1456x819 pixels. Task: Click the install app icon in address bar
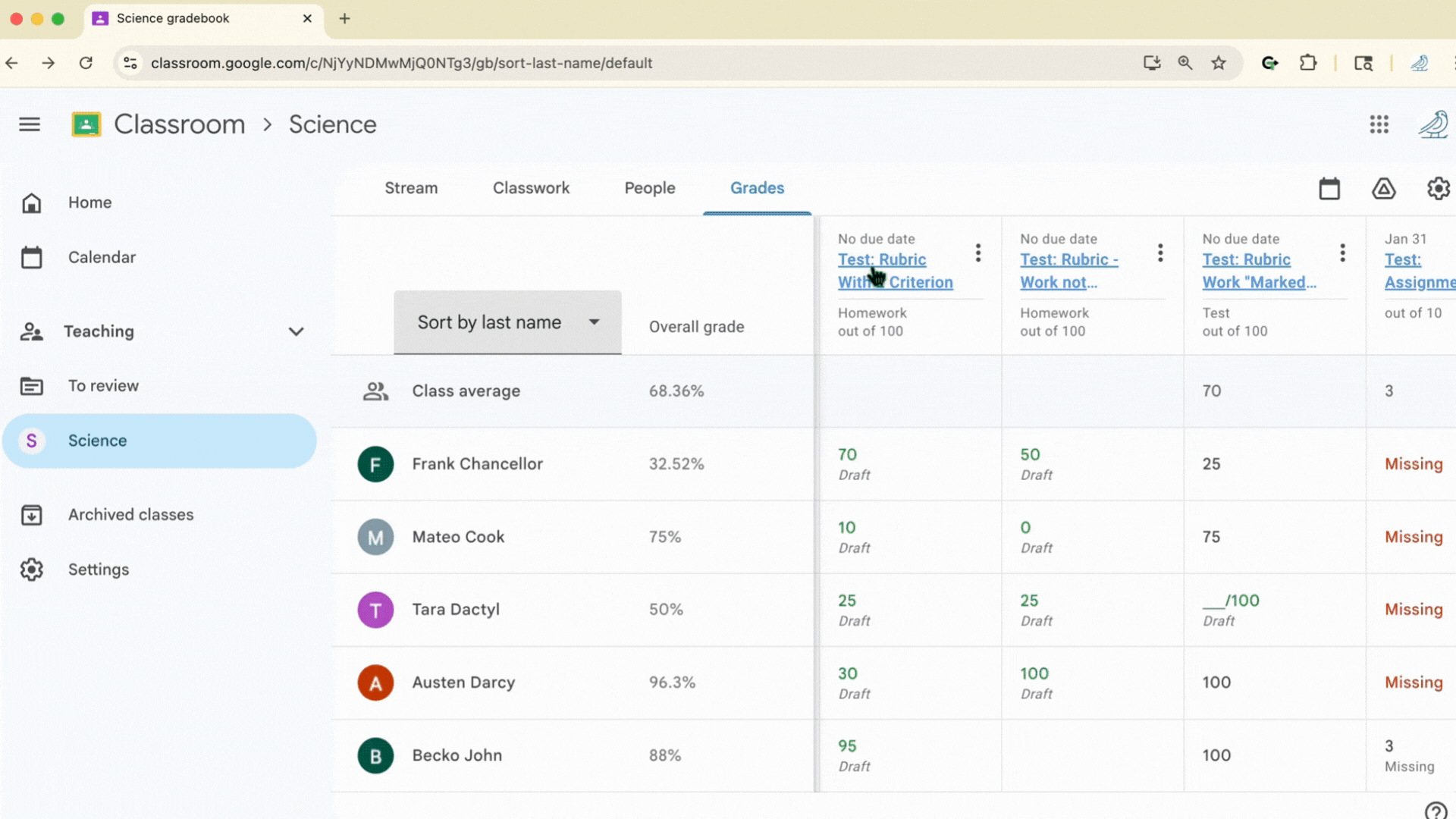[x=1152, y=63]
